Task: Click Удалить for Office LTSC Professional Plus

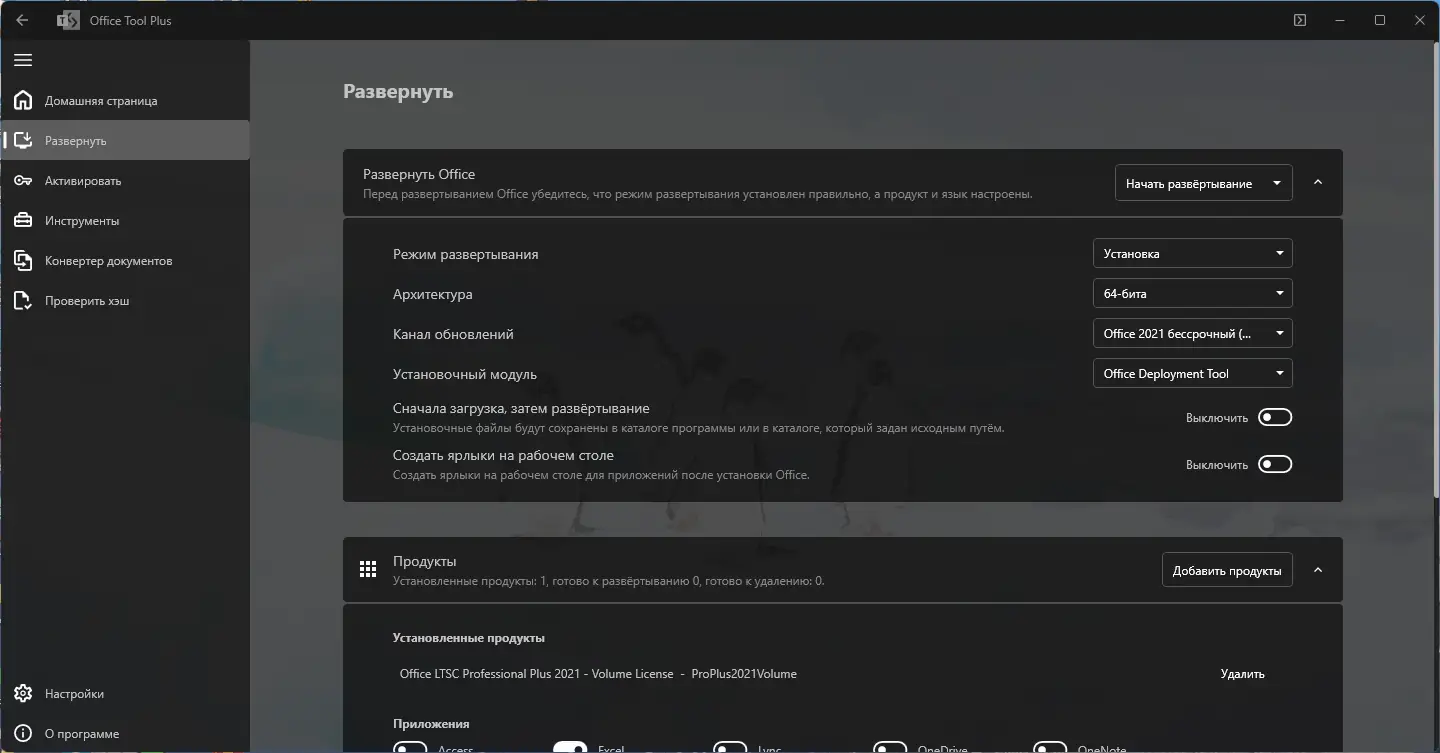Action: pyautogui.click(x=1243, y=674)
